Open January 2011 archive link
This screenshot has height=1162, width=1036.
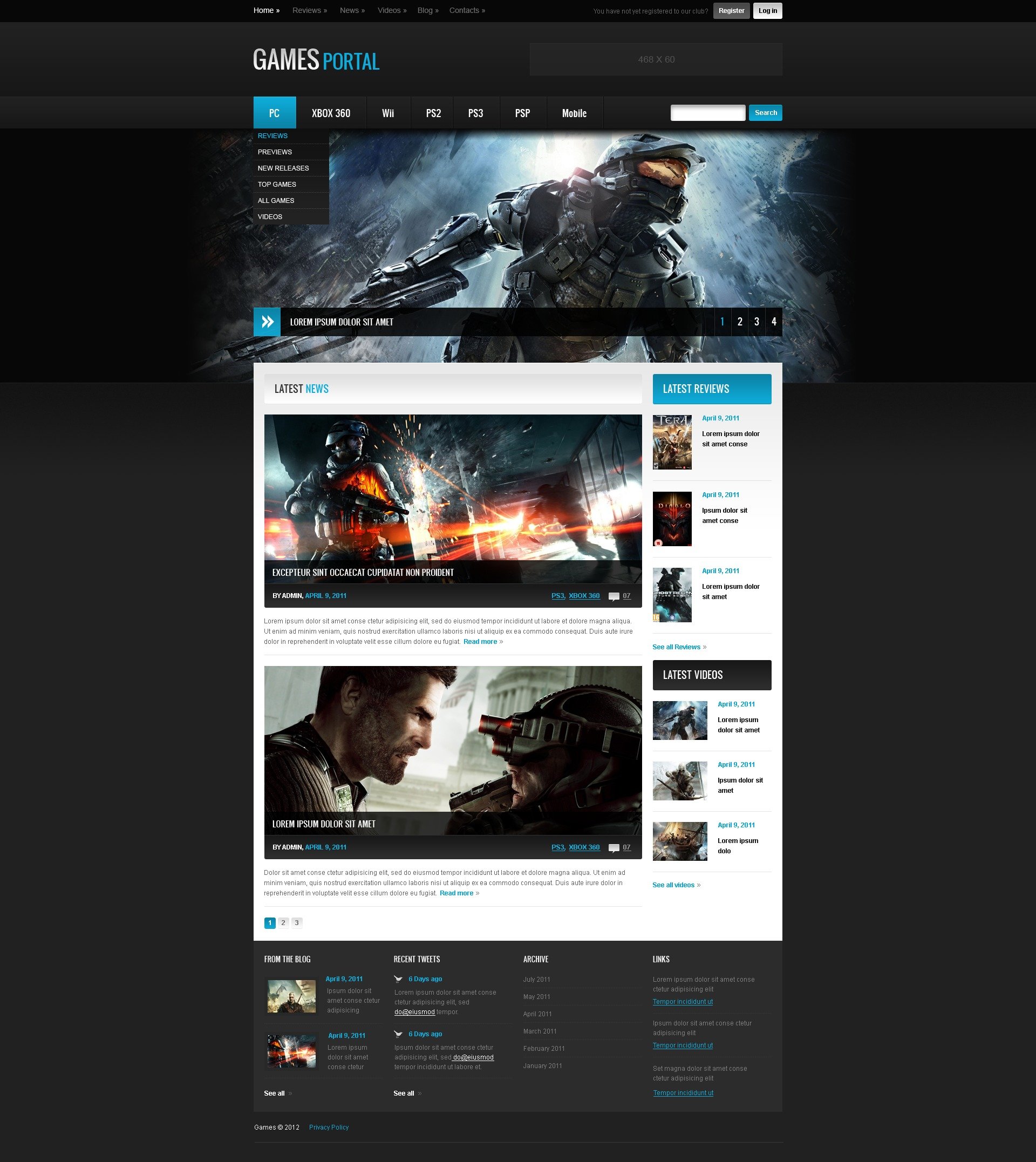pos(542,1066)
